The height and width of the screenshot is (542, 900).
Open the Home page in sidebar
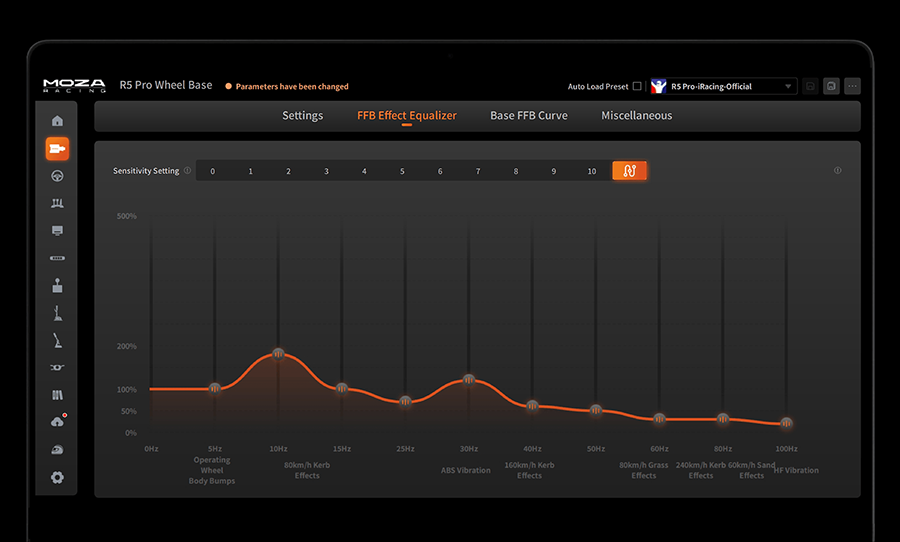57,121
